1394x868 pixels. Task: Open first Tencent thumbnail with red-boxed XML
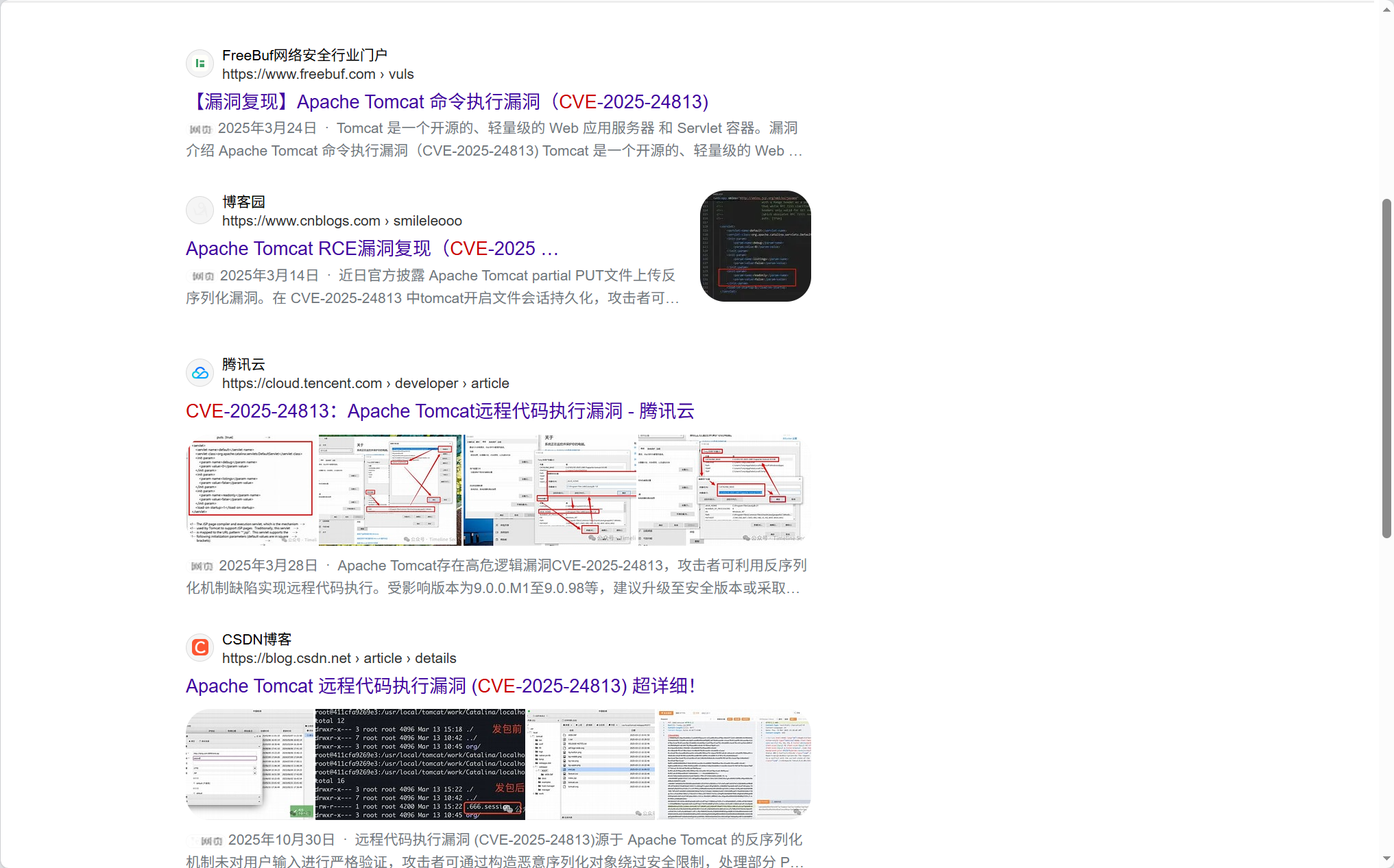click(x=252, y=490)
